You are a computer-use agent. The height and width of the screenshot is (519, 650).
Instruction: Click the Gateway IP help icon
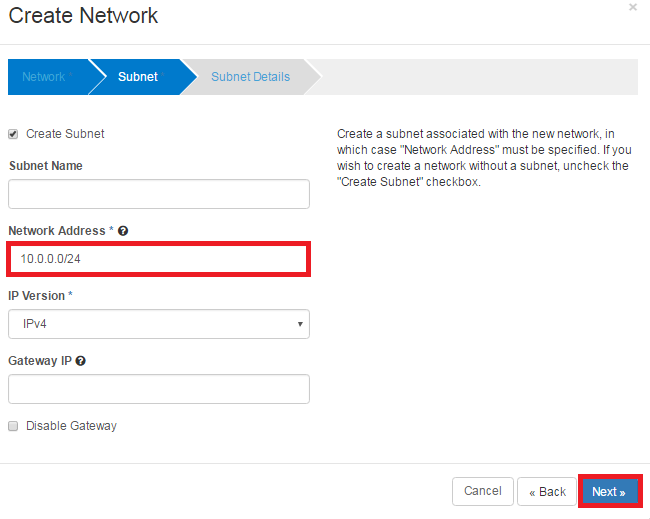[80, 361]
